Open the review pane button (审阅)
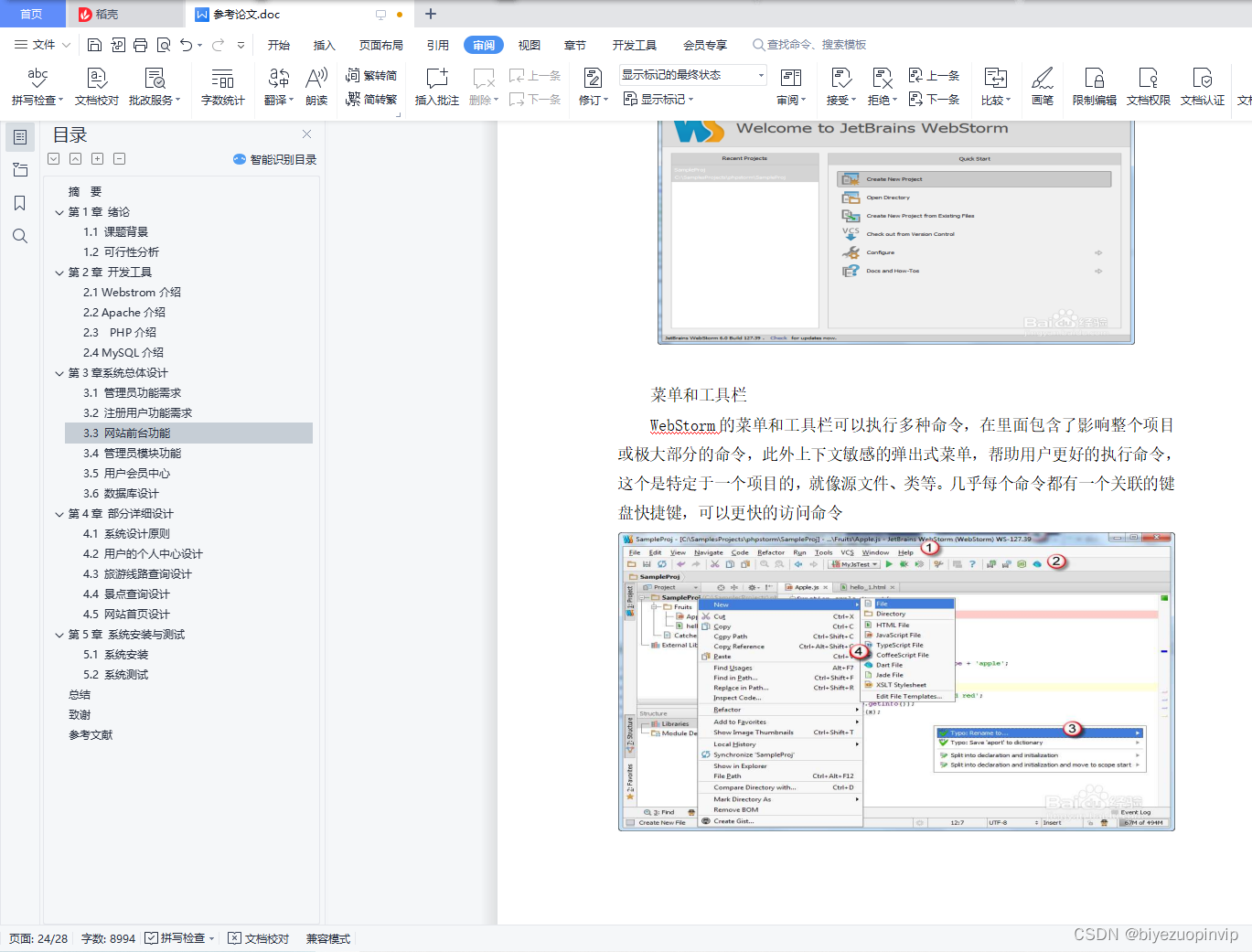Viewport: 1252px width, 952px height. [791, 87]
